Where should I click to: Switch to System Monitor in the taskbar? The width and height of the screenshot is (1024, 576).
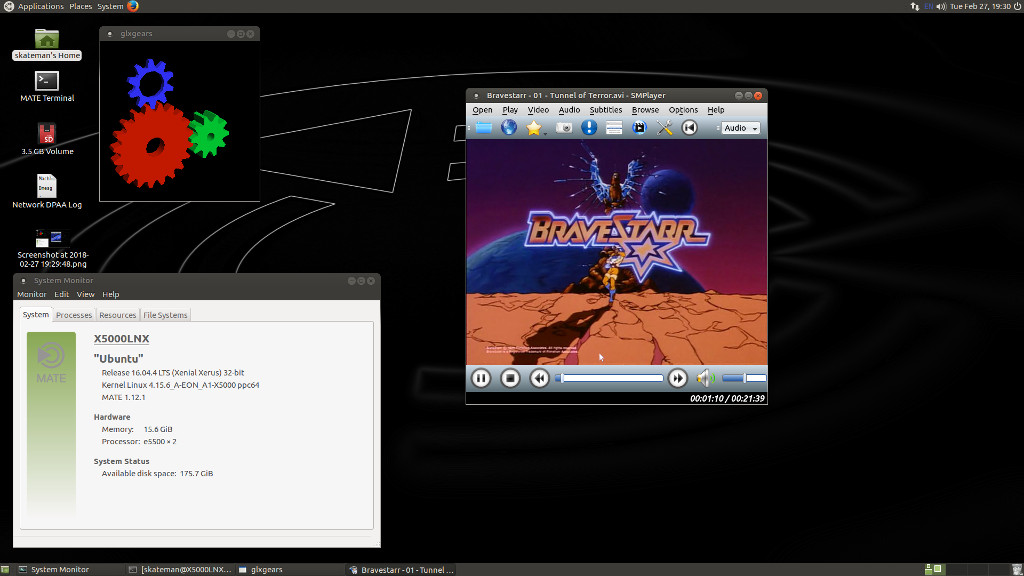tap(69, 569)
